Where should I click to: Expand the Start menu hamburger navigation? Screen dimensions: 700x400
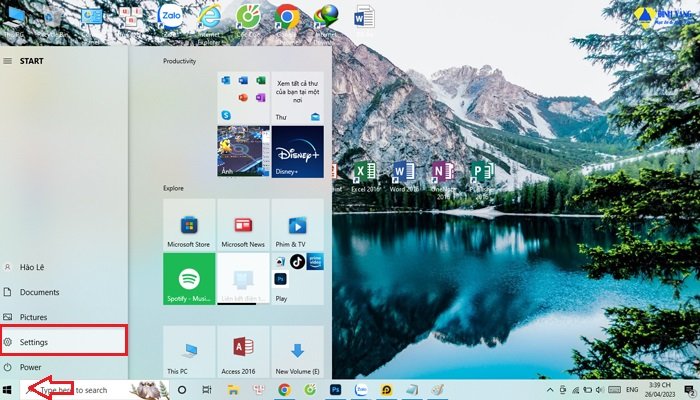point(9,61)
